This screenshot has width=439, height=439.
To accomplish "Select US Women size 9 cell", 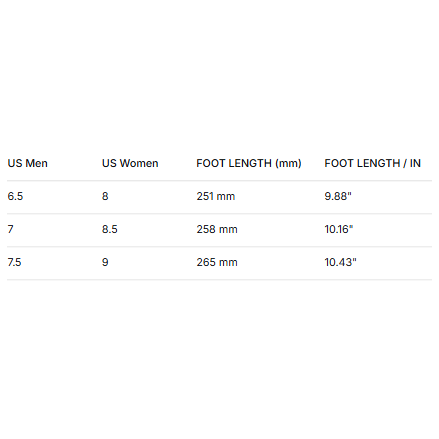I will coord(105,262).
